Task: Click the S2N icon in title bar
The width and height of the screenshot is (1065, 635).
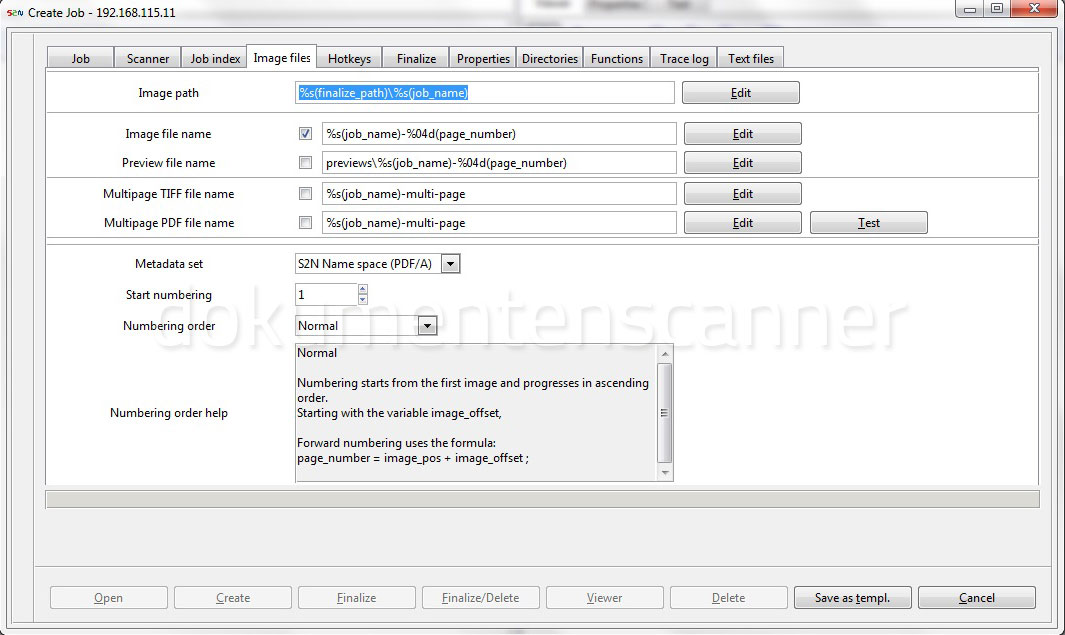Action: tap(15, 12)
